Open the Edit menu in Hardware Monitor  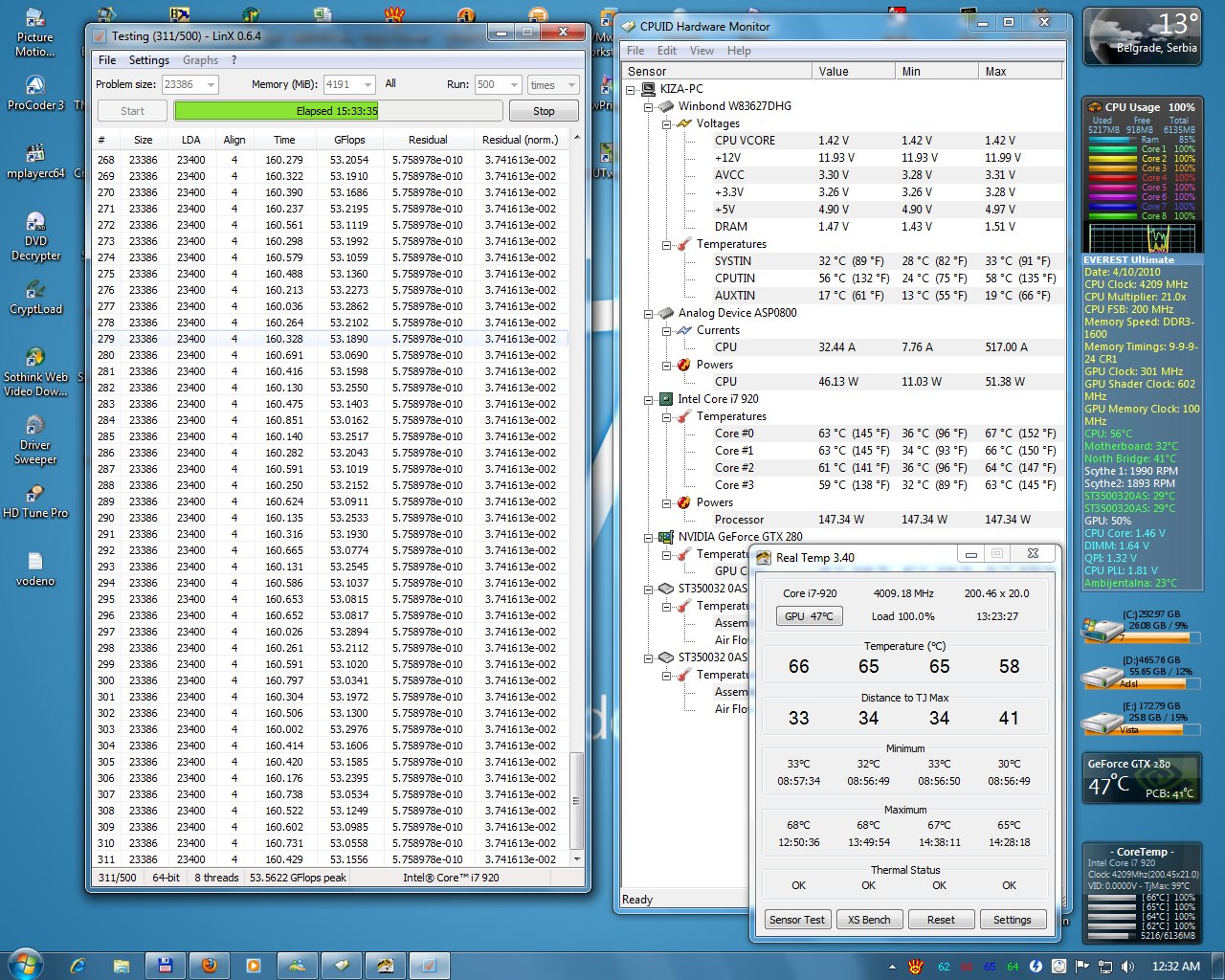tap(667, 51)
